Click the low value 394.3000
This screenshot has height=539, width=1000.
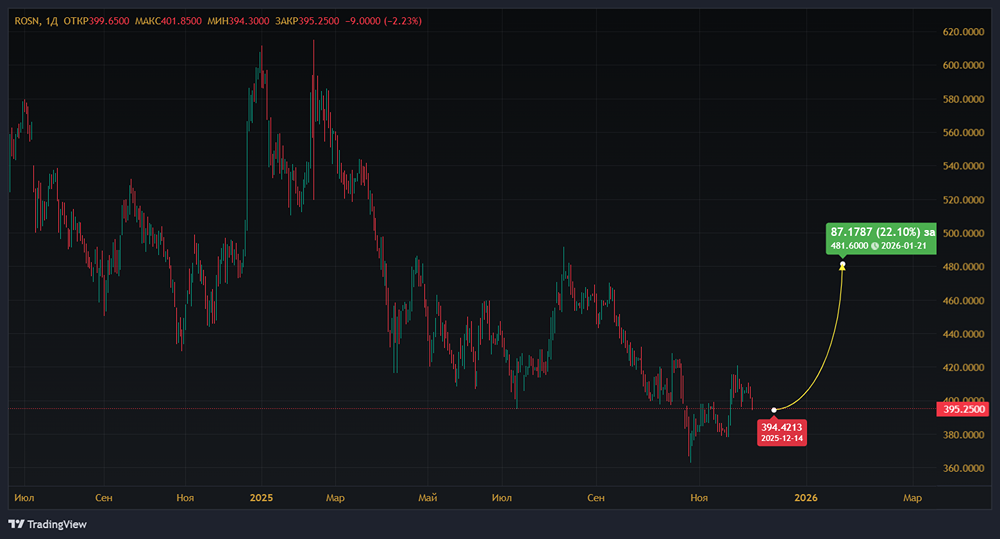click(x=249, y=21)
